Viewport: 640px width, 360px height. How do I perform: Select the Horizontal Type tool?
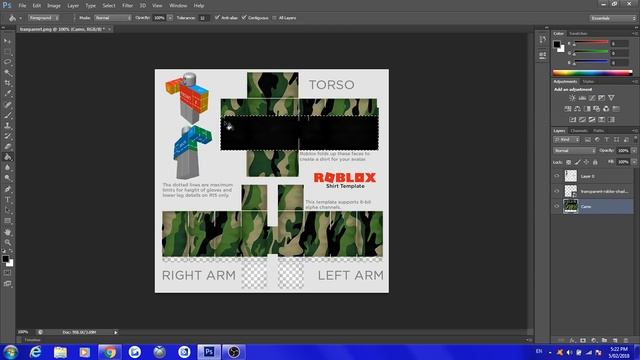(x=7, y=200)
